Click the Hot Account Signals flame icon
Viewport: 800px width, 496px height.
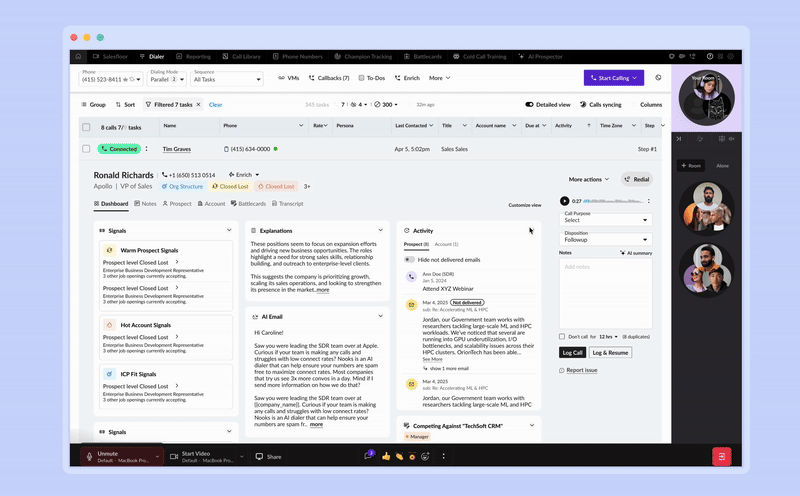coord(109,325)
